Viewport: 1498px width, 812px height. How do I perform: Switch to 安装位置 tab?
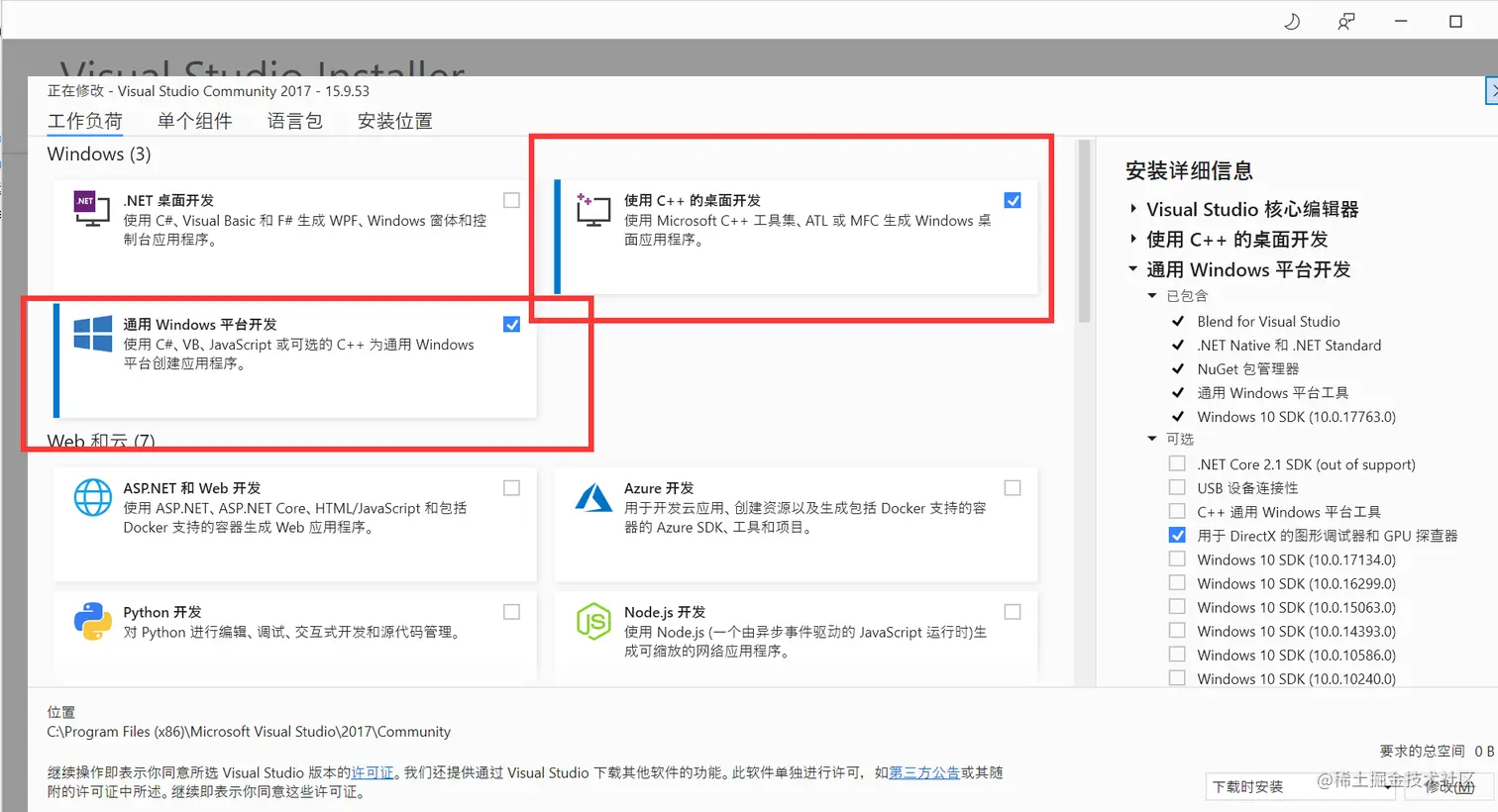(x=395, y=121)
